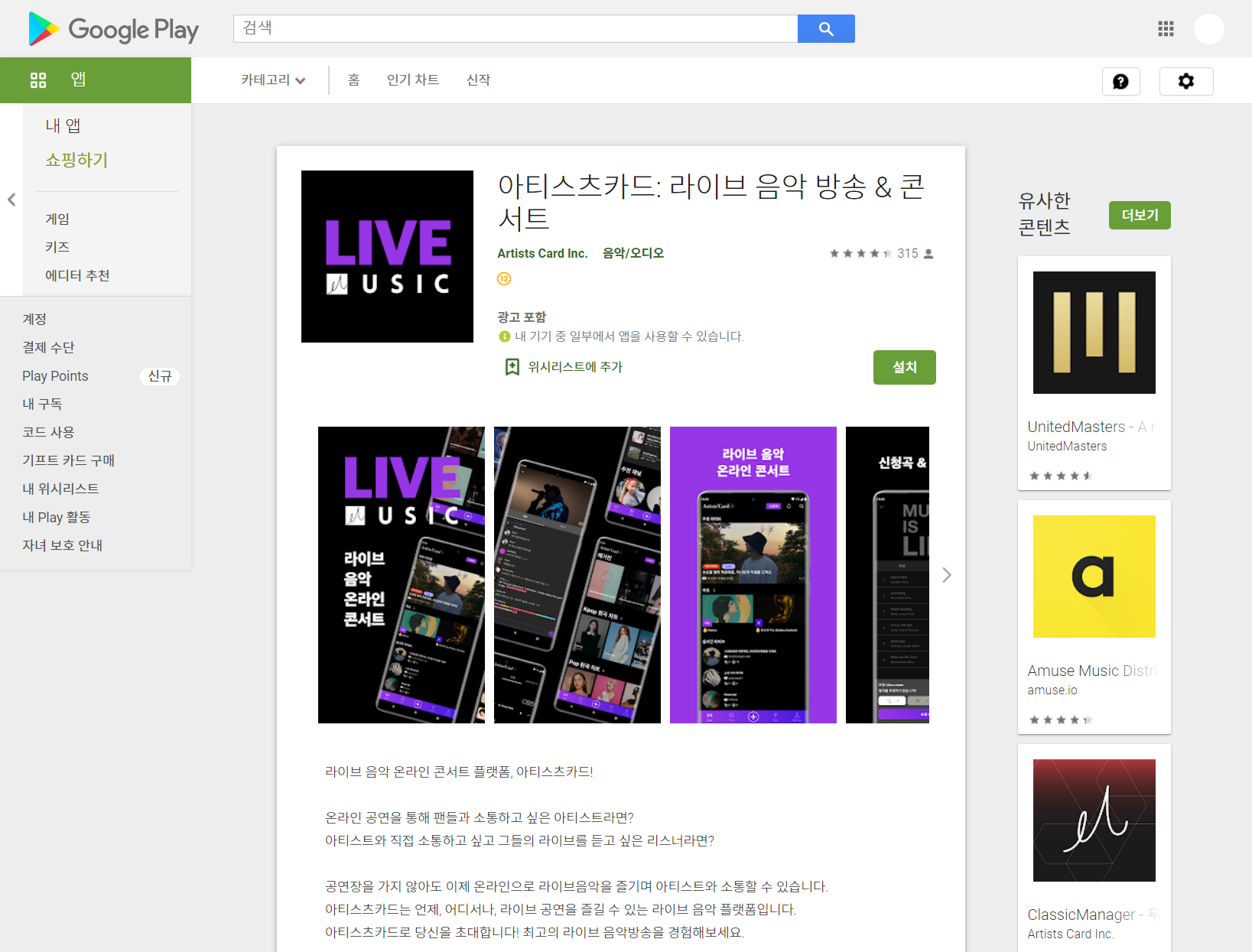Open Play Points link
This screenshot has width=1252, height=952.
(x=55, y=375)
